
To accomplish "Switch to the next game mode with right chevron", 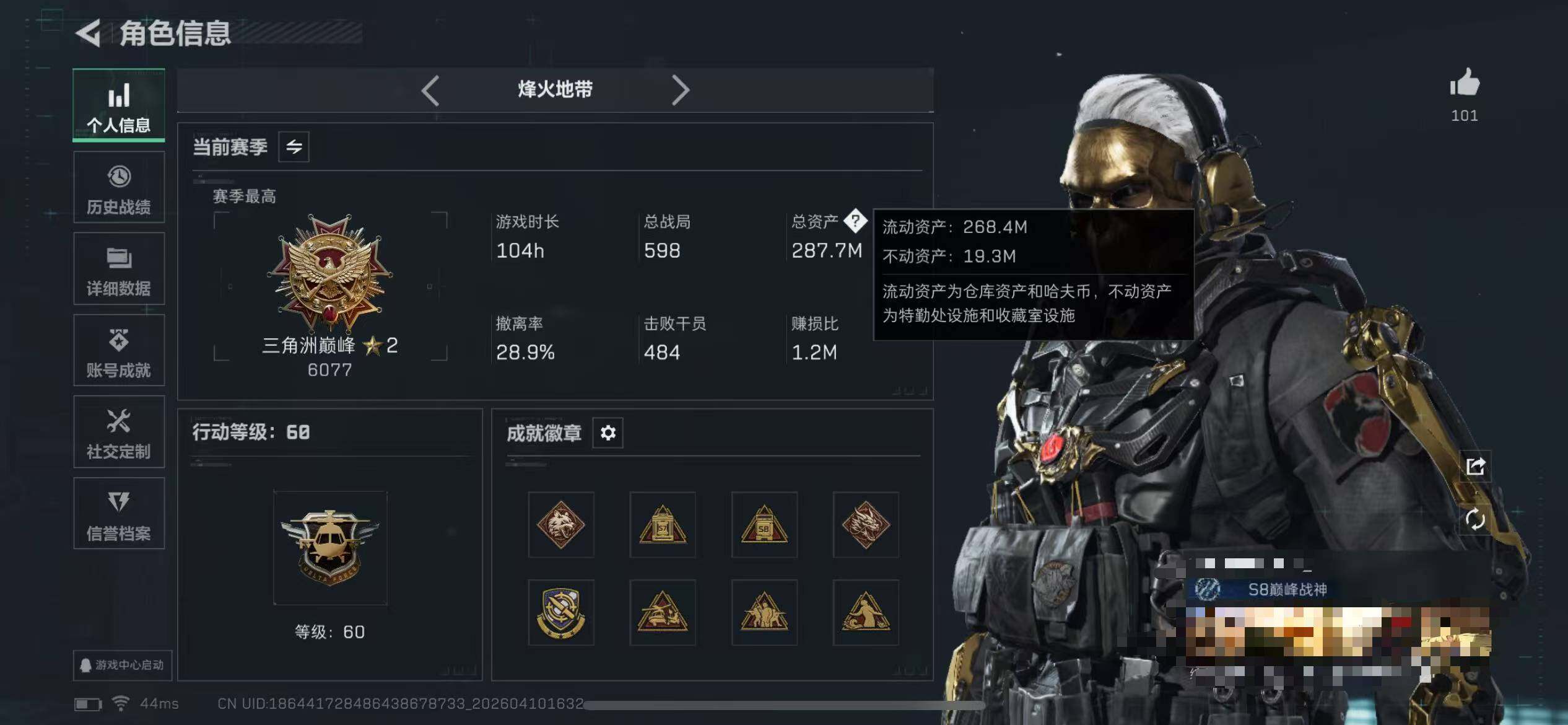I will [x=681, y=90].
